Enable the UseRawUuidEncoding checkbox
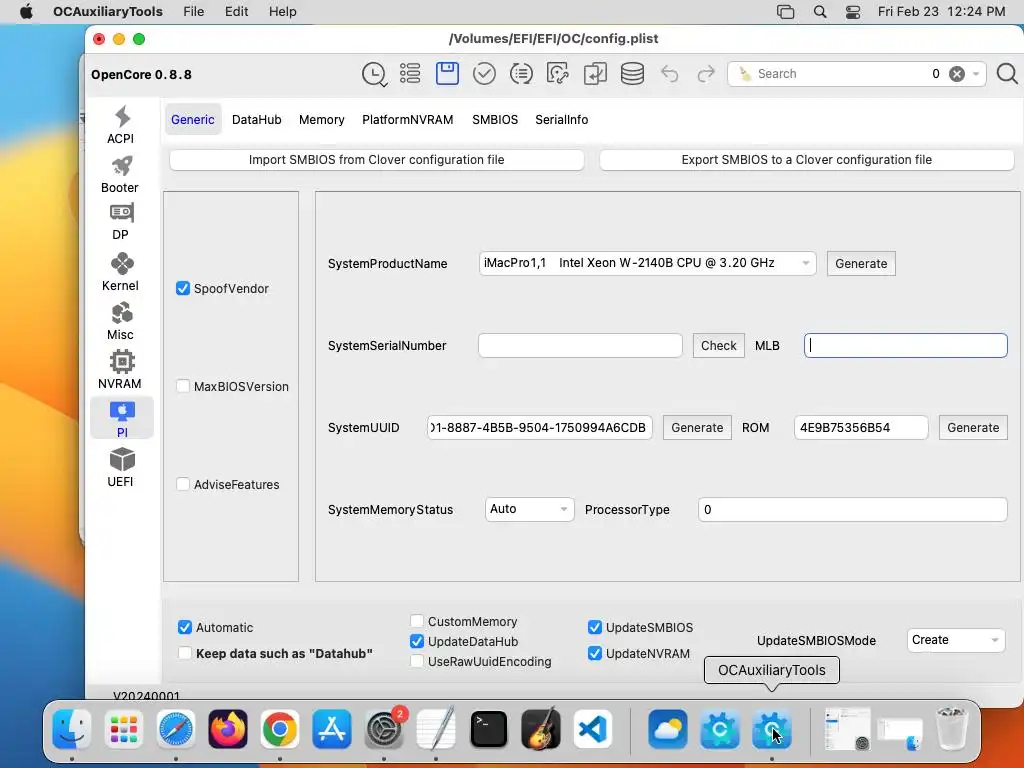The height and width of the screenshot is (768, 1024). click(417, 662)
